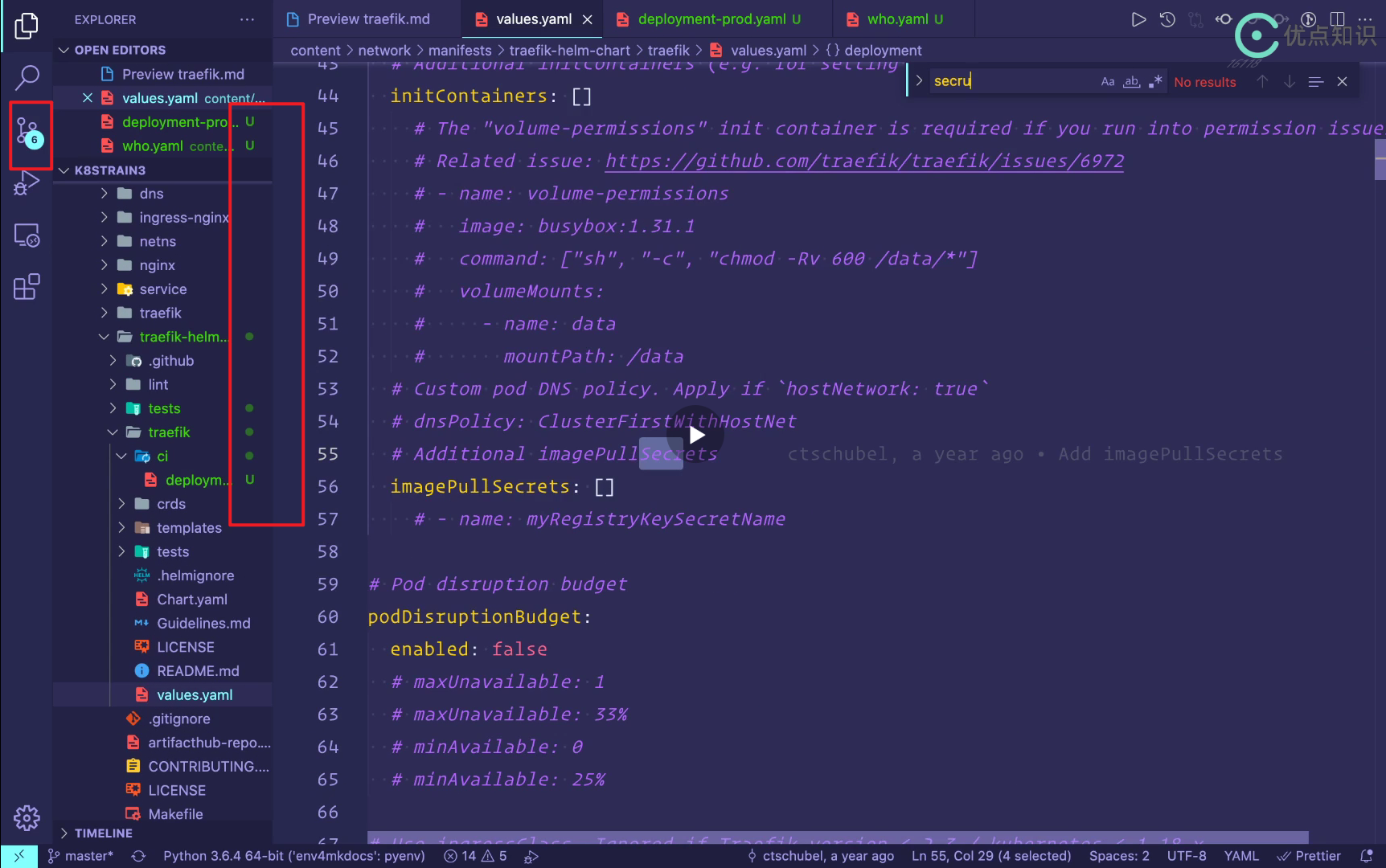Open file history timeline icon in toolbar
Image resolution: width=1386 pixels, height=868 pixels.
tap(1167, 19)
